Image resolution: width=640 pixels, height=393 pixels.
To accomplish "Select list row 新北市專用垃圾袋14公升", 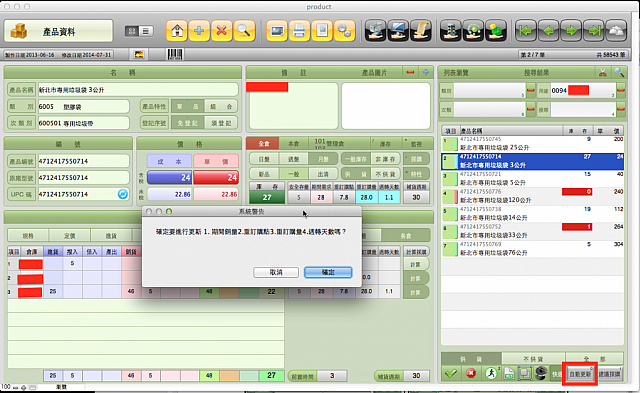I will 532,214.
